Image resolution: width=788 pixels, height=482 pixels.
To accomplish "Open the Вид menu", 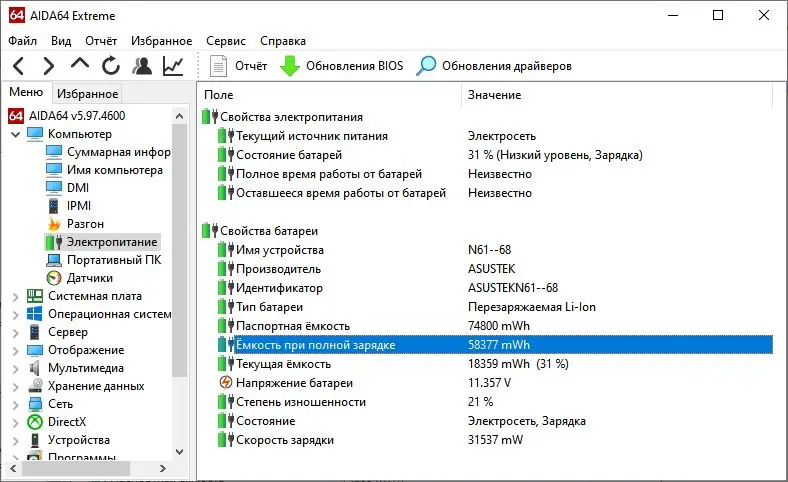I will 61,41.
